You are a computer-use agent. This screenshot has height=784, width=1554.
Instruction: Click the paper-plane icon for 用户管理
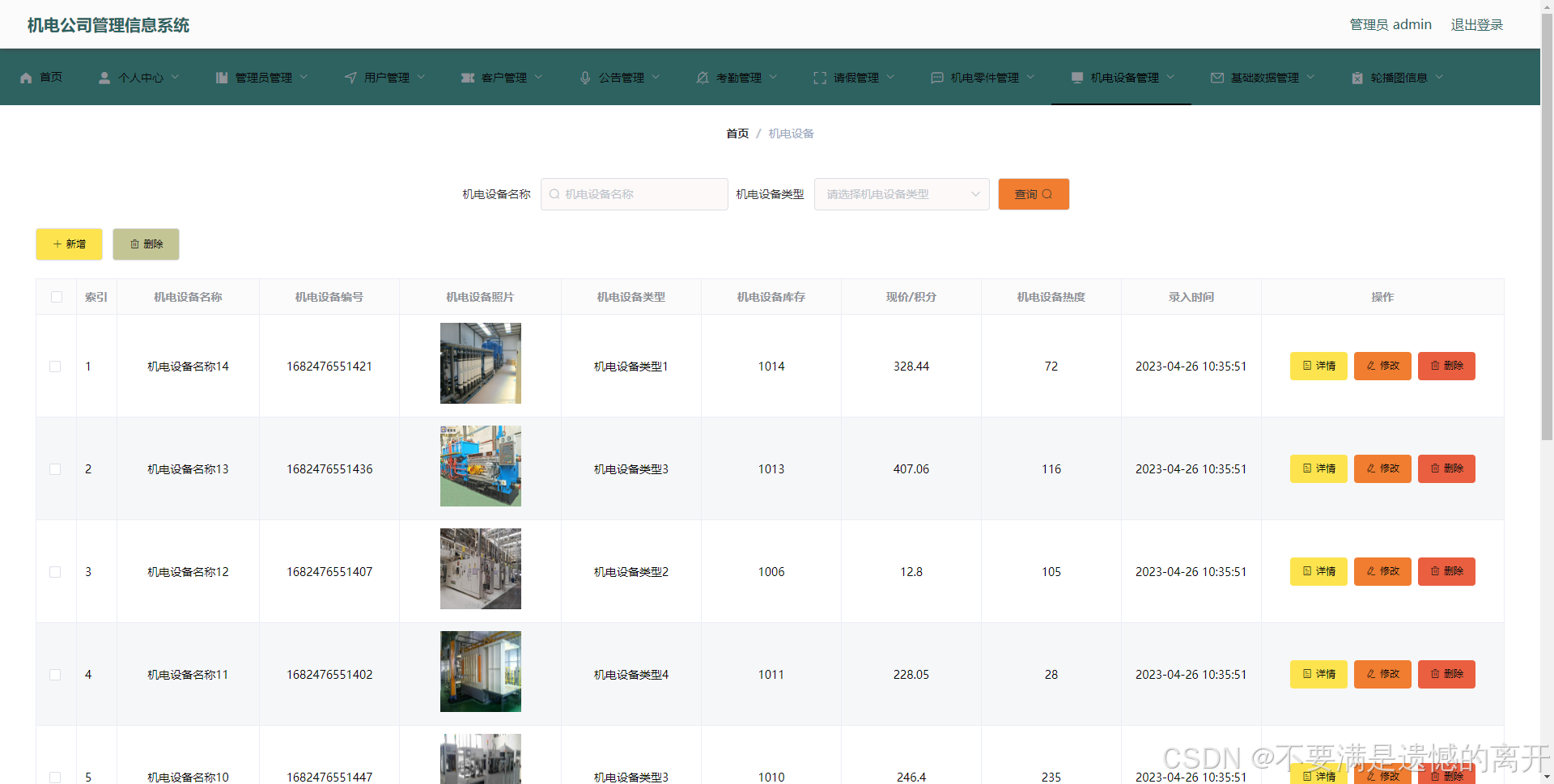(x=350, y=78)
